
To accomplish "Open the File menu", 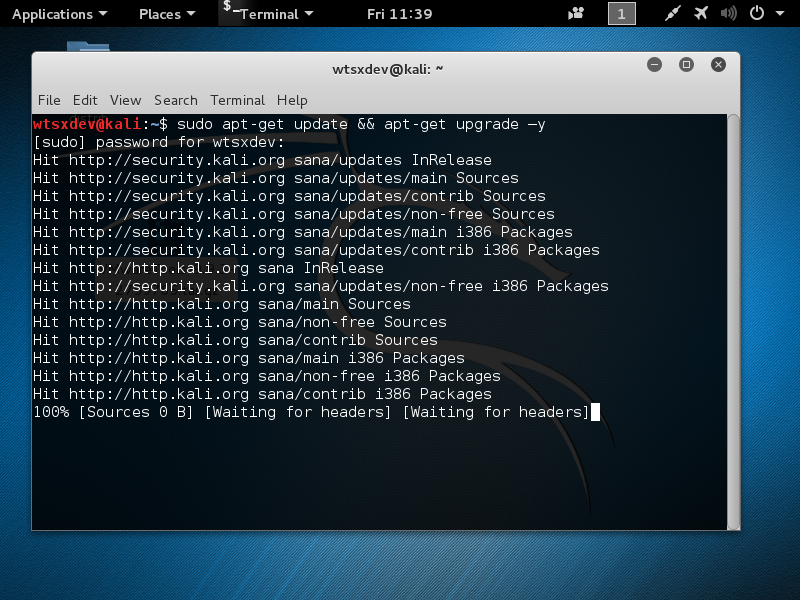I will coord(48,100).
